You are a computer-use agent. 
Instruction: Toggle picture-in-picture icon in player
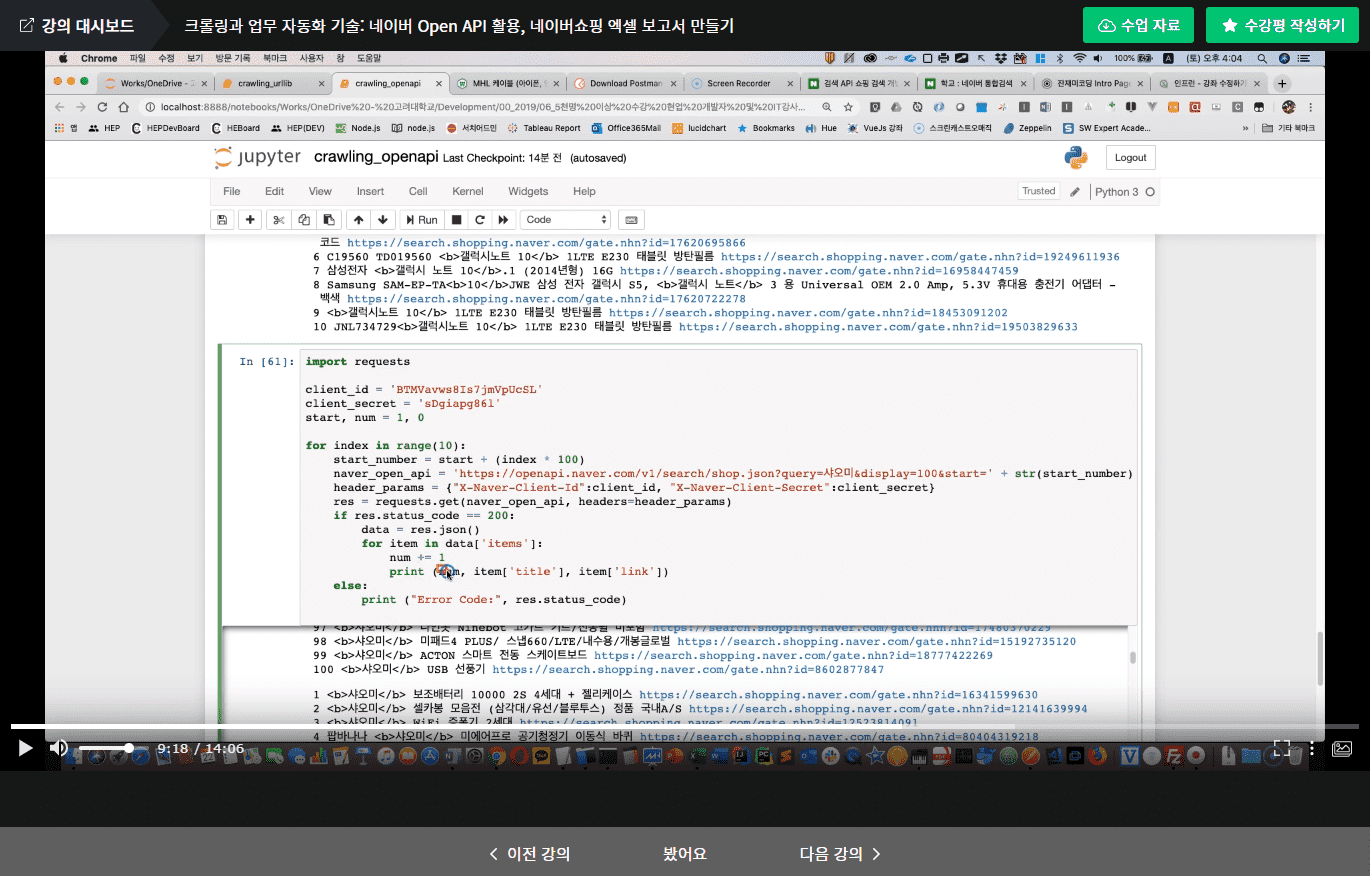1342,747
